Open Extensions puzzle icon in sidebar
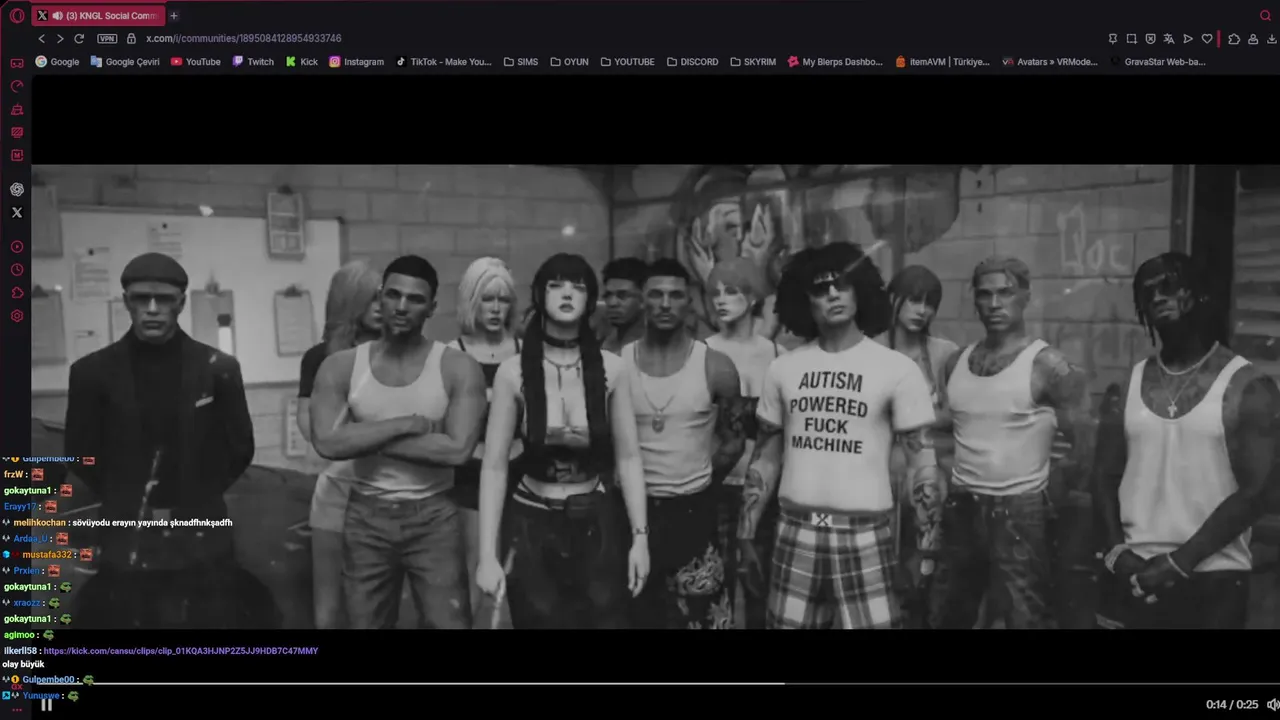This screenshot has width=1280, height=720. pos(17,293)
